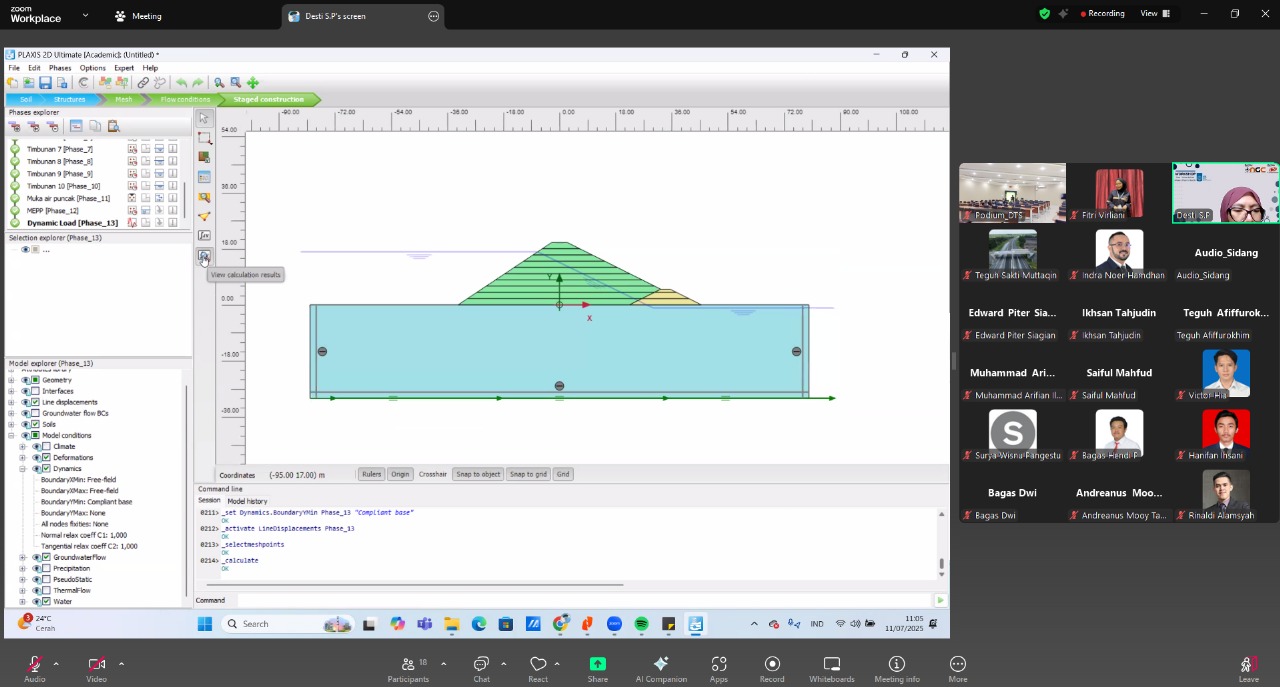Click the Rulers button

pyautogui.click(x=371, y=474)
